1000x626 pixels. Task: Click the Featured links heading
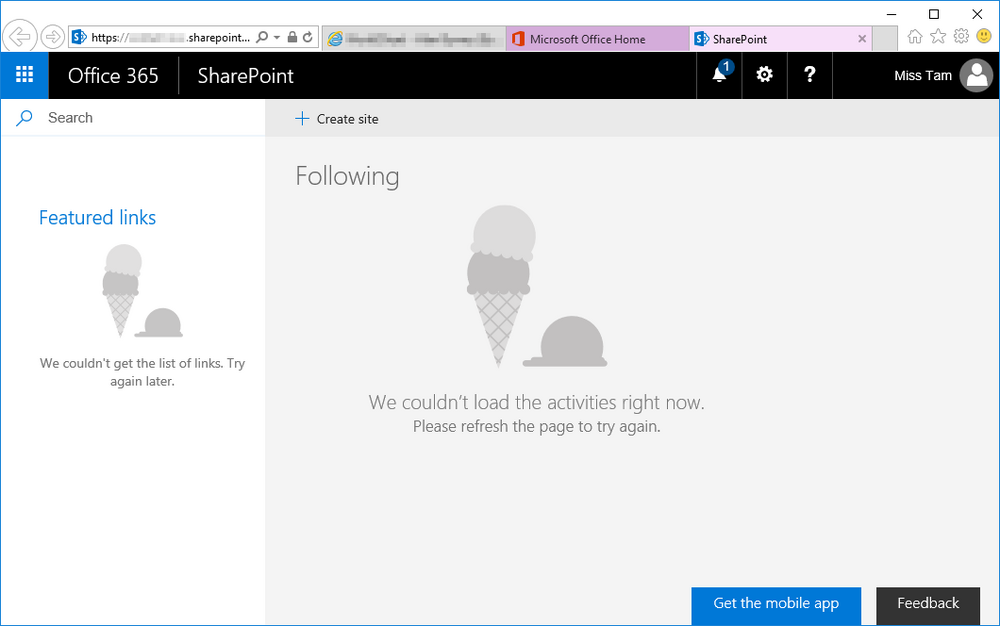click(98, 217)
